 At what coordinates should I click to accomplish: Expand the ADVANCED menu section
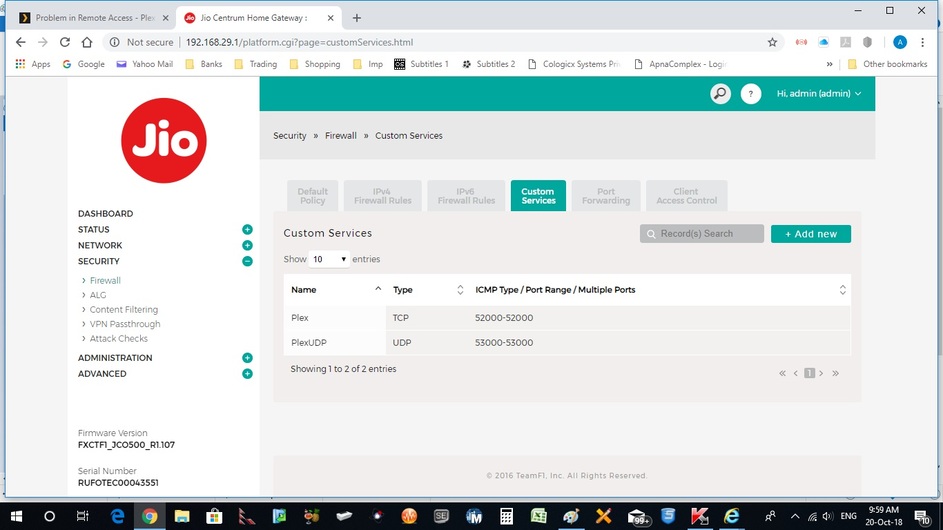247,374
